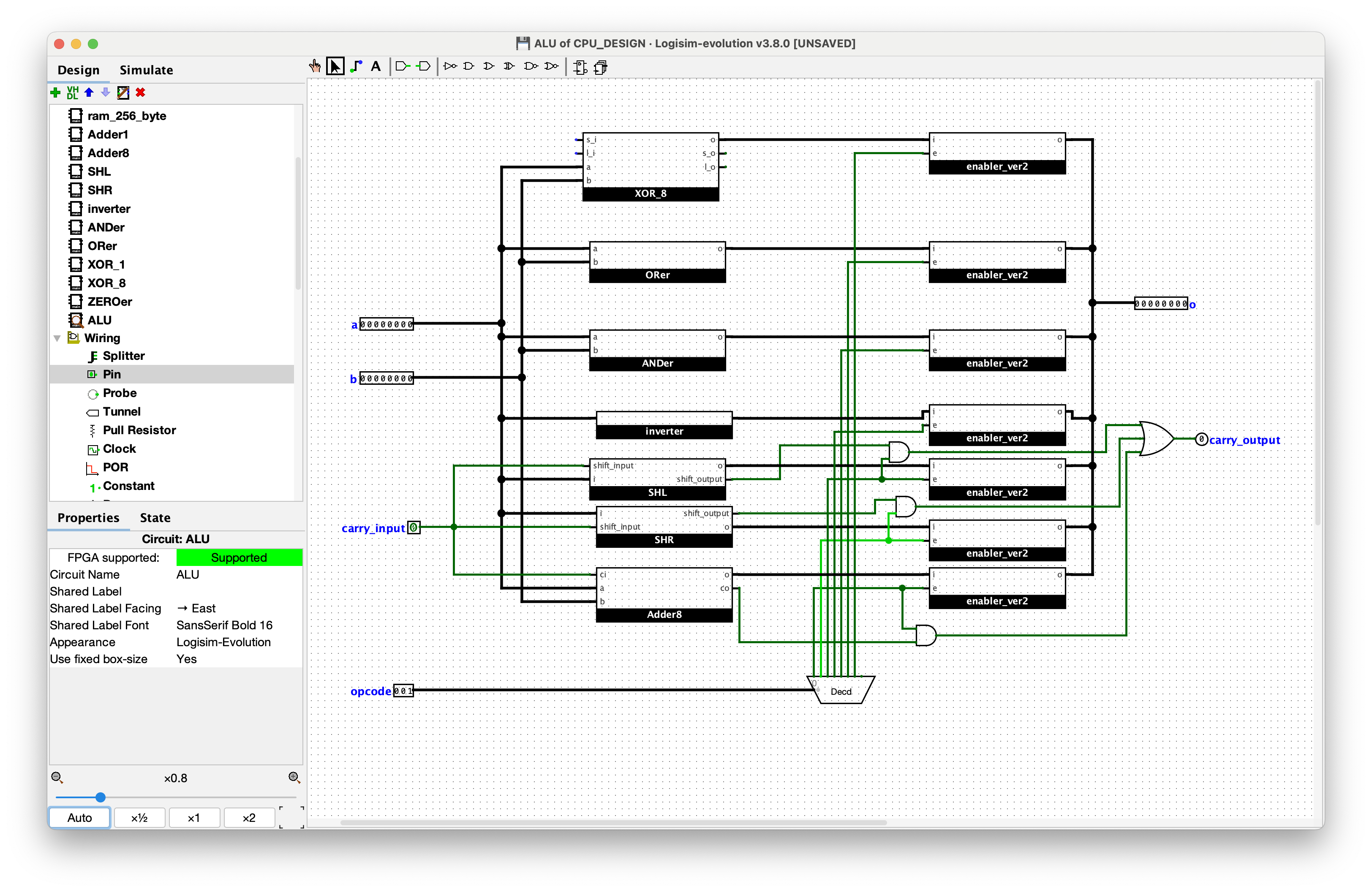Click the add VHDL entity icon
This screenshot has height=892, width=1372.
(x=73, y=92)
